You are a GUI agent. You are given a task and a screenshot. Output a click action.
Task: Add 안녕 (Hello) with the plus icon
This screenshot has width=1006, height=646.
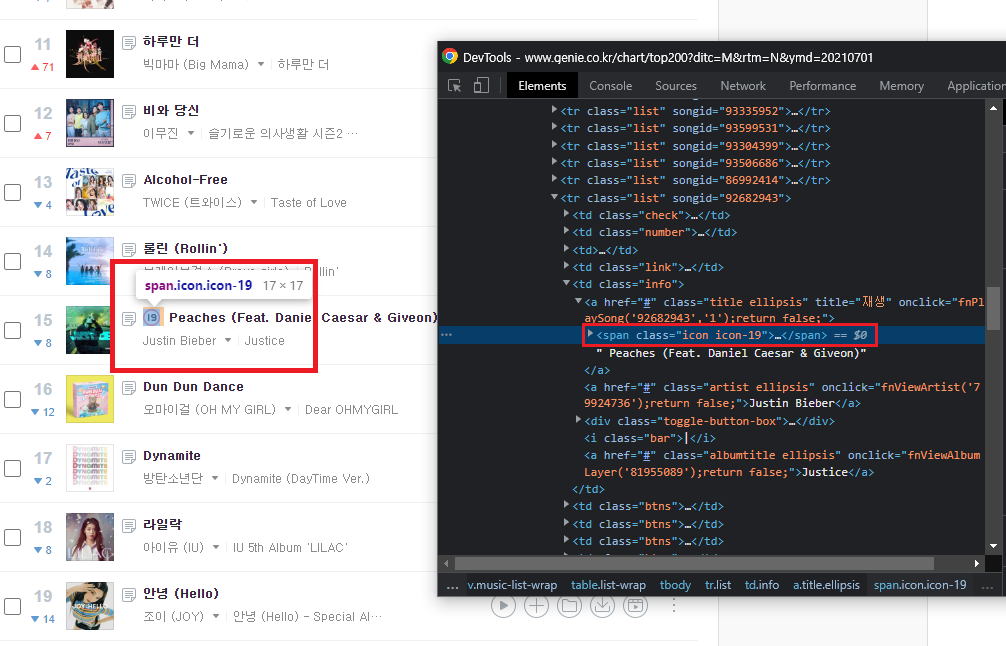pyautogui.click(x=536, y=606)
